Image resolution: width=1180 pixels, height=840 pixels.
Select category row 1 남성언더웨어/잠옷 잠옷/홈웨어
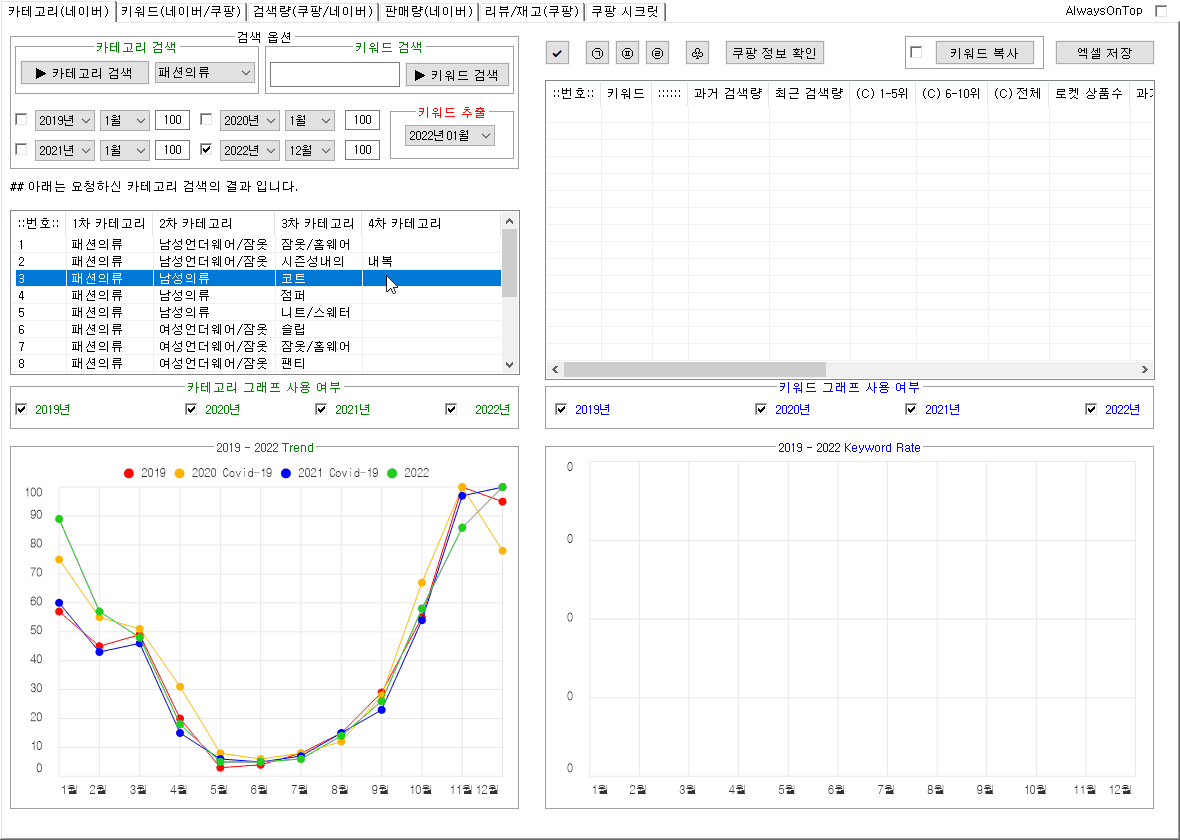(x=258, y=244)
